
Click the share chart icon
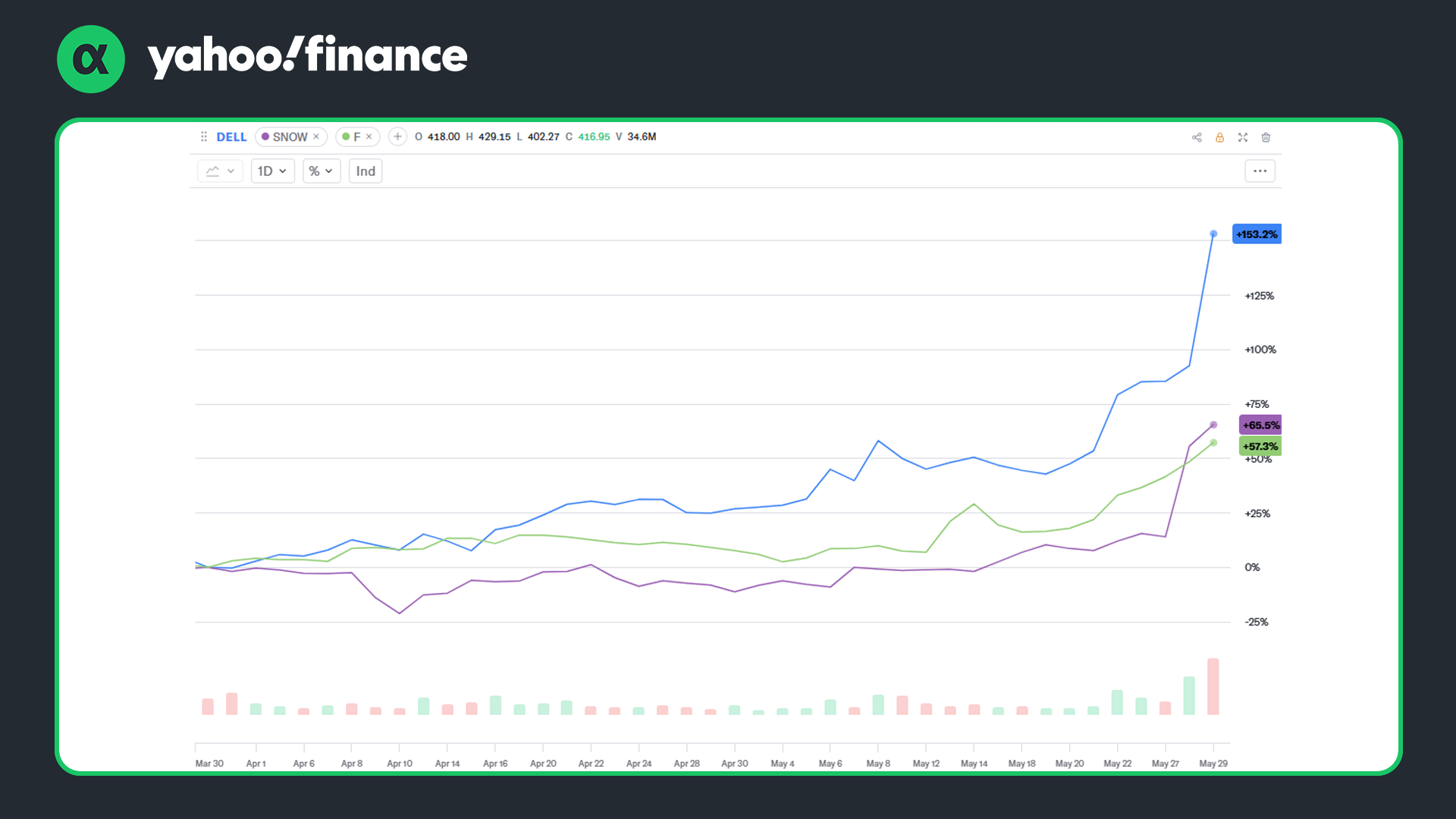tap(1197, 137)
